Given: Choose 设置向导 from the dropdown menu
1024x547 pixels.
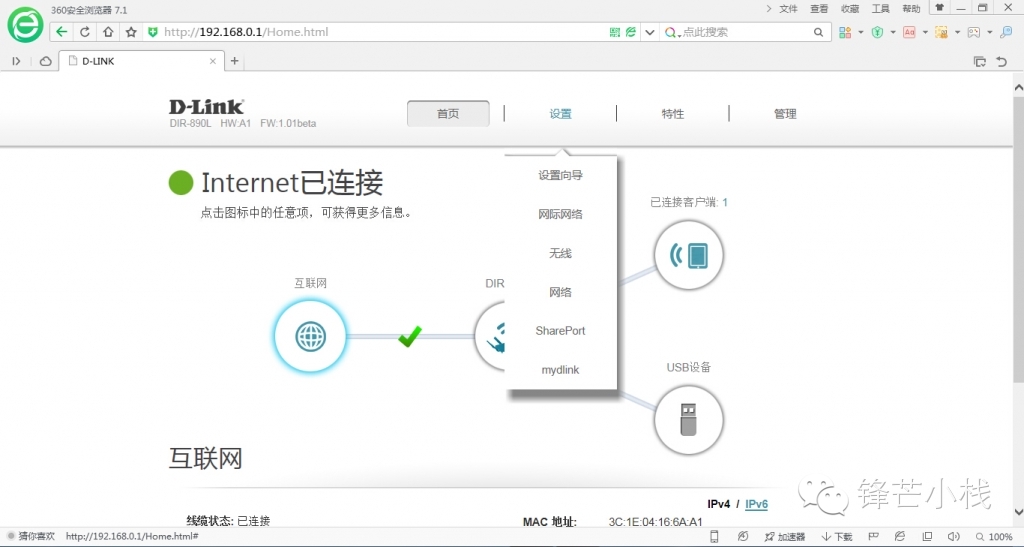Looking at the screenshot, I should tap(560, 175).
